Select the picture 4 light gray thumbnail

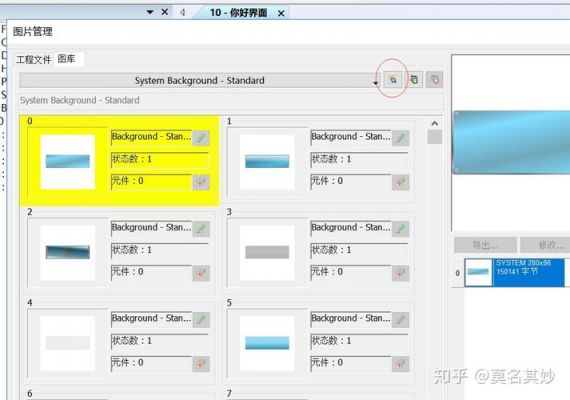pyautogui.click(x=68, y=343)
